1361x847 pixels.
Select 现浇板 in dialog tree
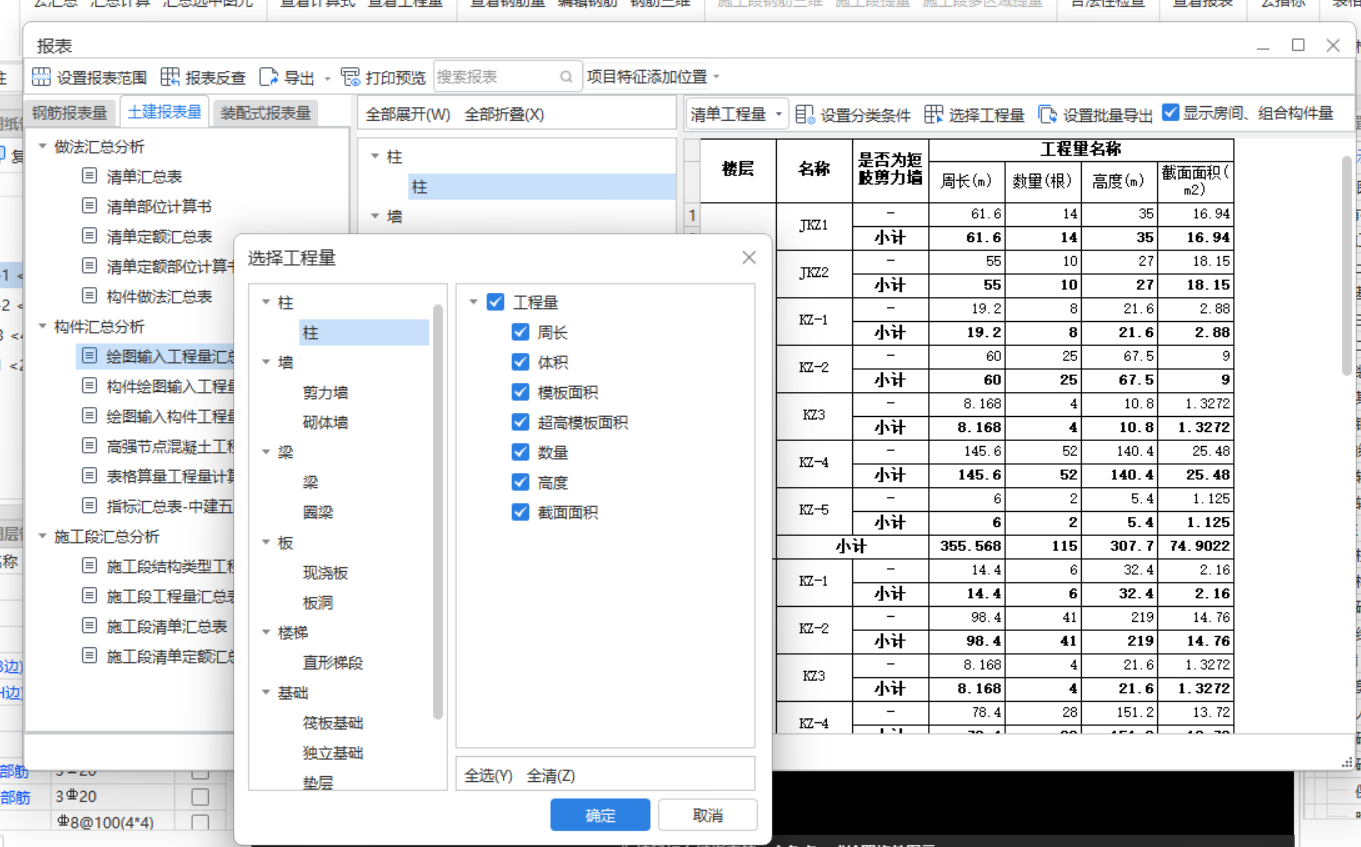coord(325,573)
